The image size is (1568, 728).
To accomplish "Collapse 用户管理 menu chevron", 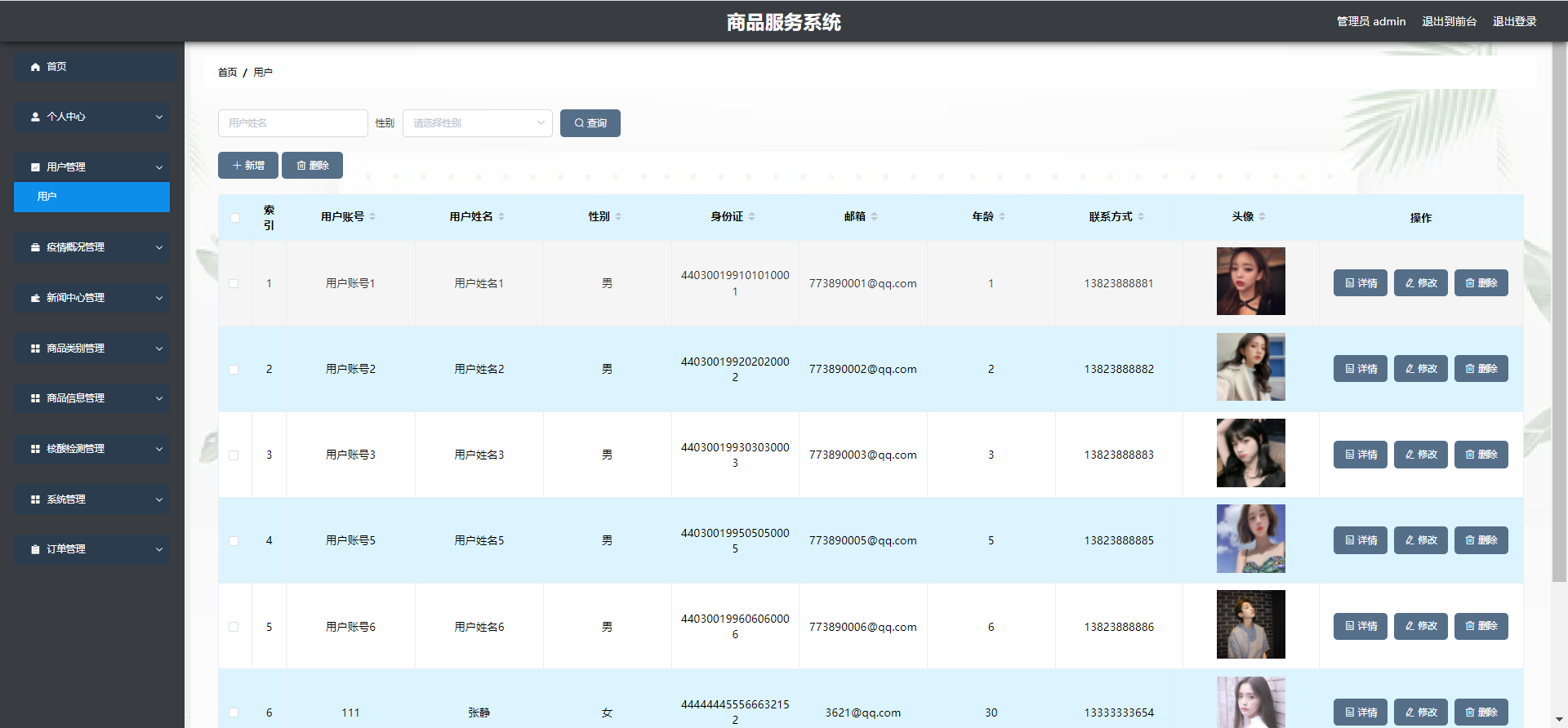I will [x=159, y=167].
